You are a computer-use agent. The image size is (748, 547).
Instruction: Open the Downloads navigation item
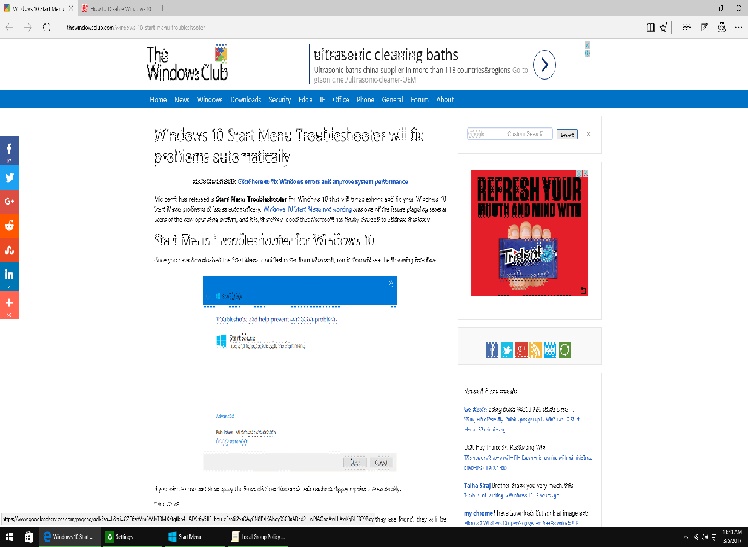tap(246, 100)
